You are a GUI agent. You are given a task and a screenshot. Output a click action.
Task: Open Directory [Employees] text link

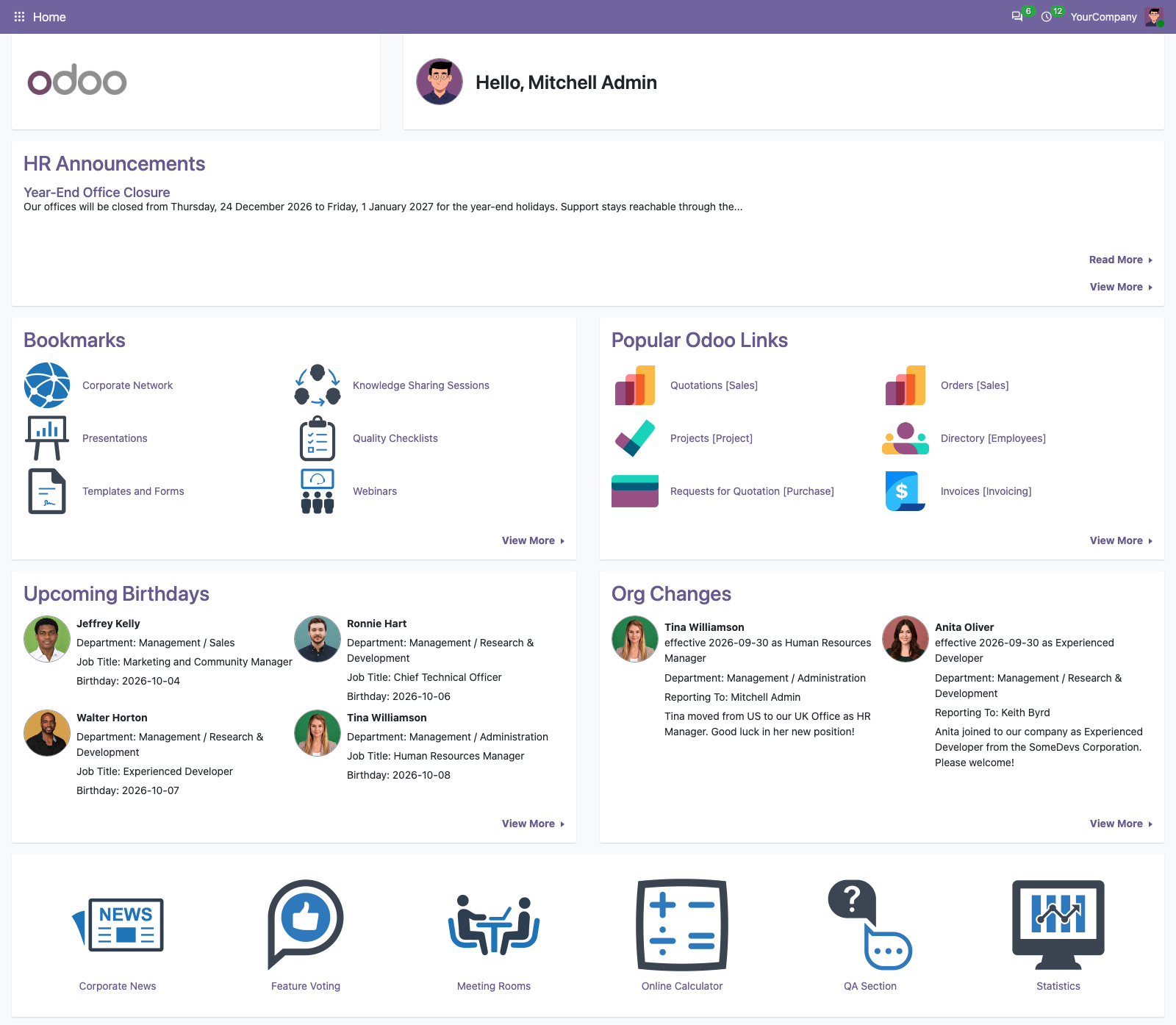[993, 438]
